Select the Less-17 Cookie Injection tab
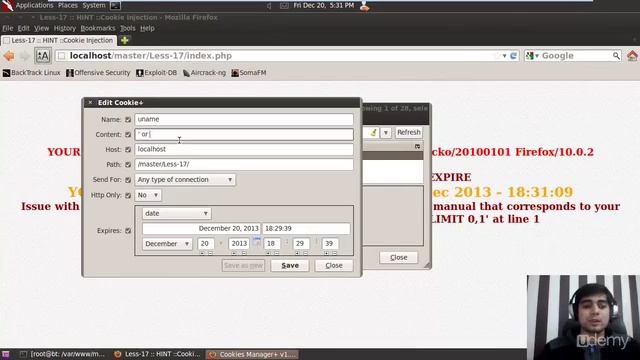This screenshot has width=640, height=360. [x=59, y=40]
